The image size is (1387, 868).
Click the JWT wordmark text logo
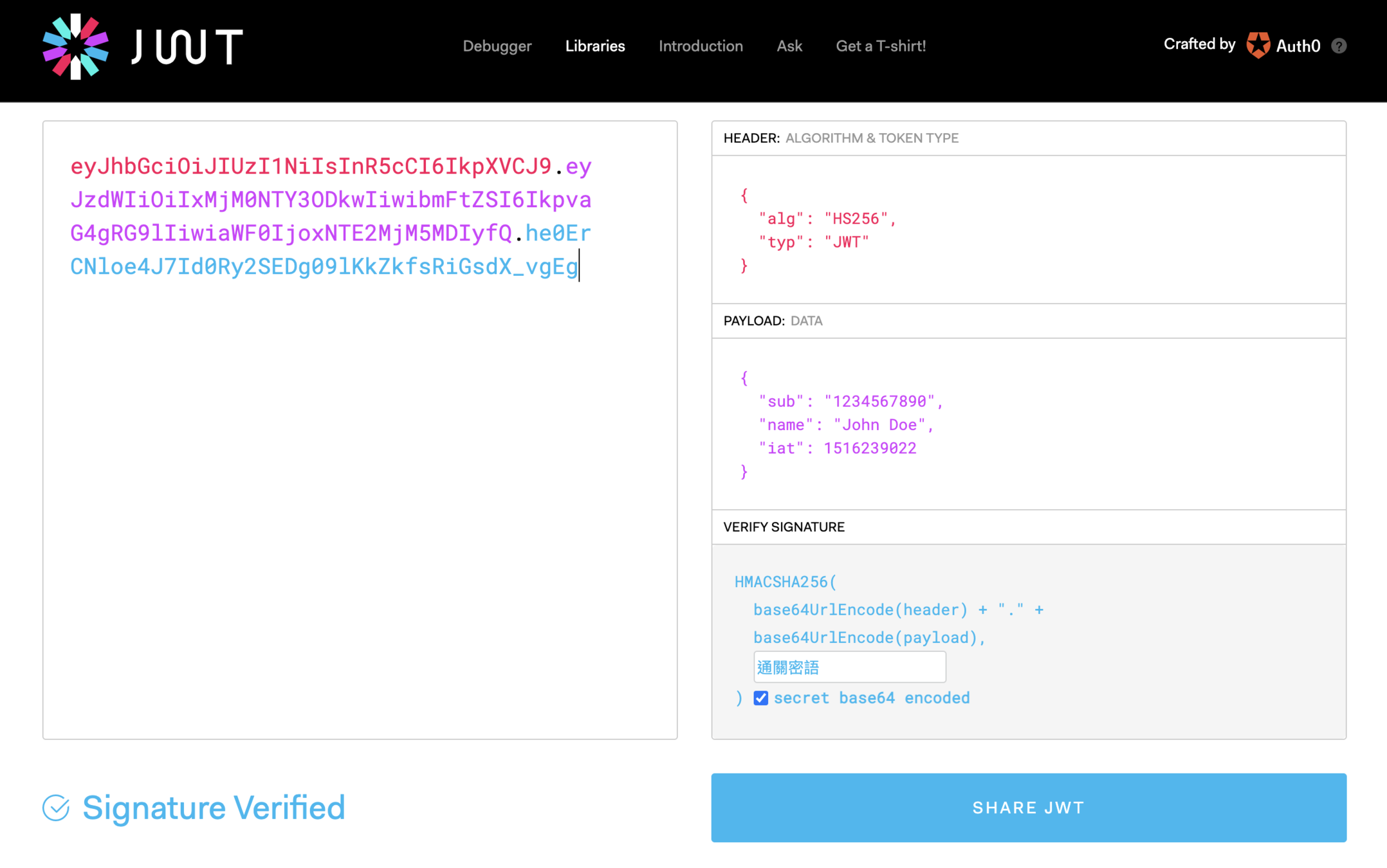tap(187, 46)
